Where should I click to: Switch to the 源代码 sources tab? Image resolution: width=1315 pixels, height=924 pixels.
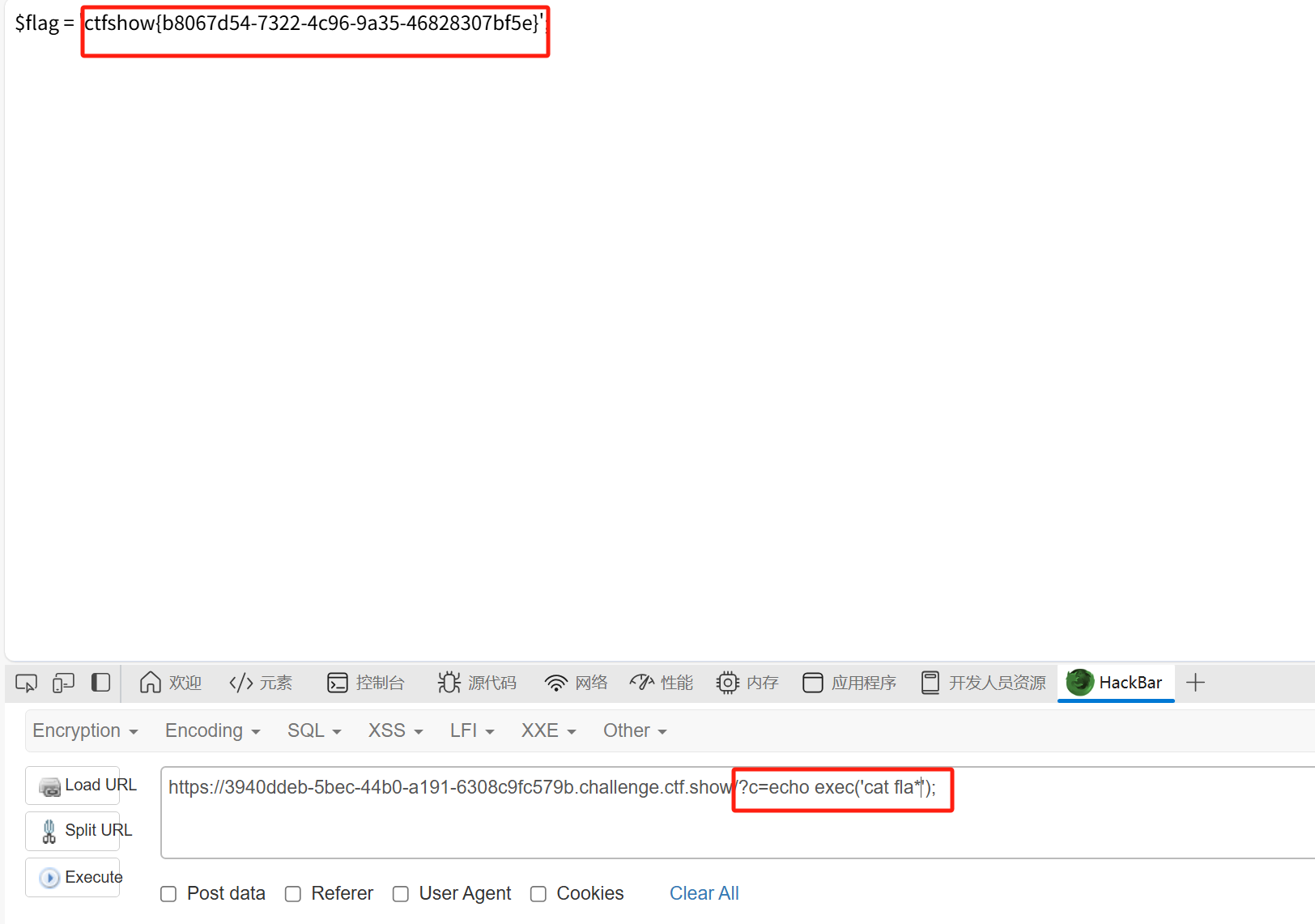pos(477,683)
